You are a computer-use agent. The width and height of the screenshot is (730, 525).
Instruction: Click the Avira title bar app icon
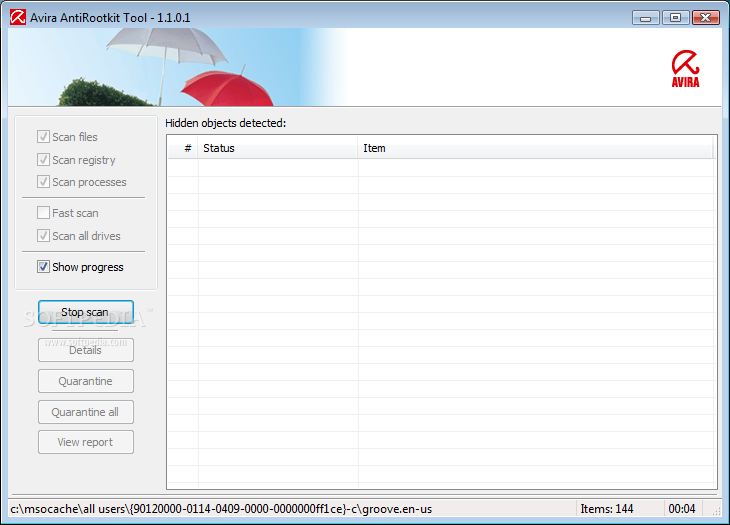(x=18, y=18)
